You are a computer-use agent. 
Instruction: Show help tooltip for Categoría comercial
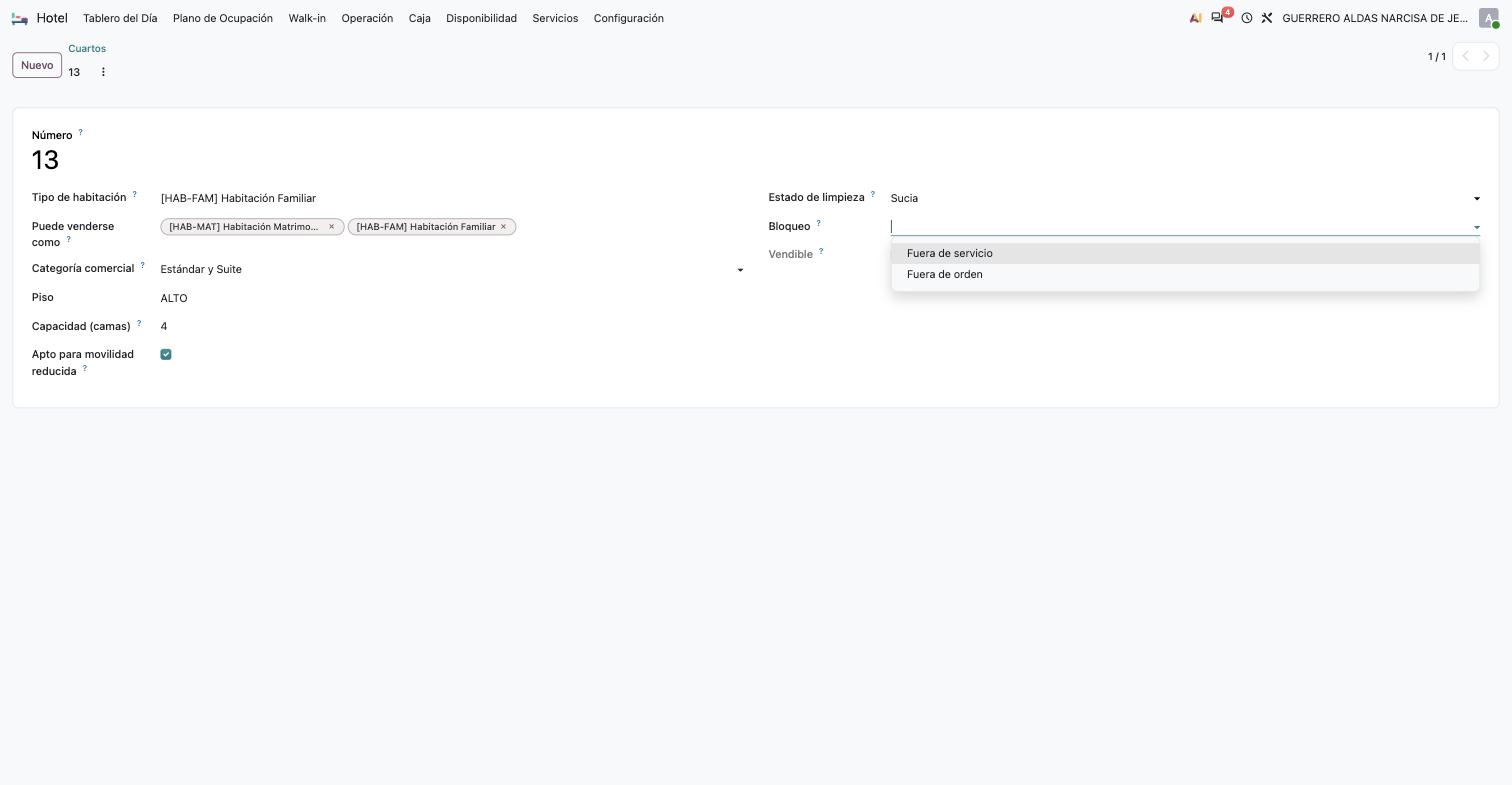coord(142,266)
